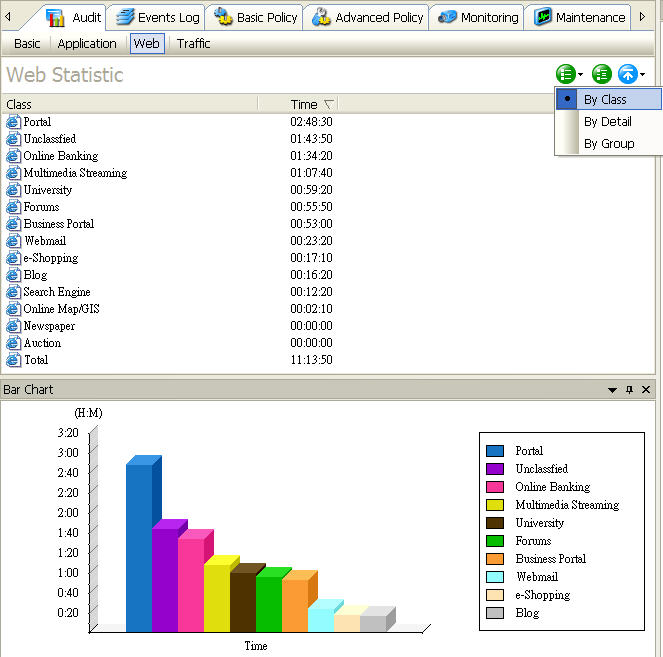This screenshot has height=657, width=663.
Task: Click the Blog row icon
Action: [13, 275]
